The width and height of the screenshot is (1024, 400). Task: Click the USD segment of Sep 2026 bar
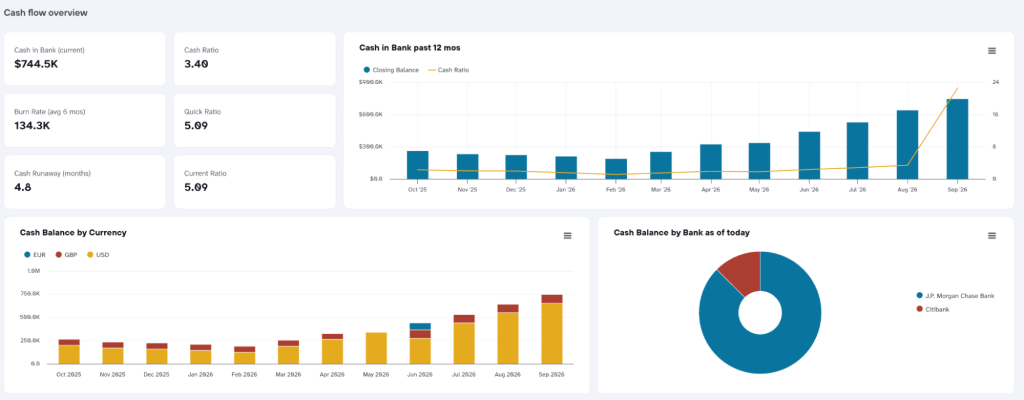[x=552, y=333]
